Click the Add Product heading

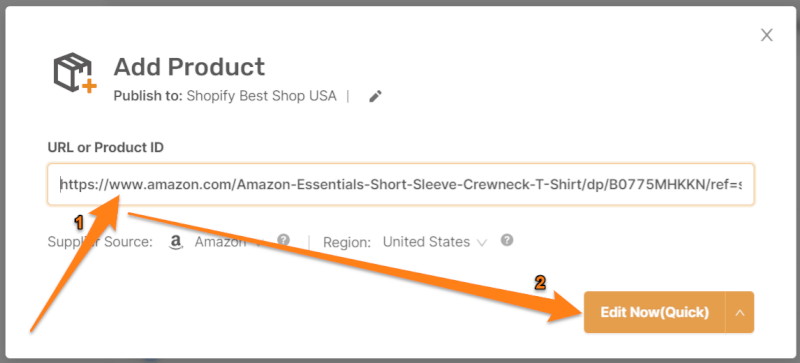tap(189, 67)
